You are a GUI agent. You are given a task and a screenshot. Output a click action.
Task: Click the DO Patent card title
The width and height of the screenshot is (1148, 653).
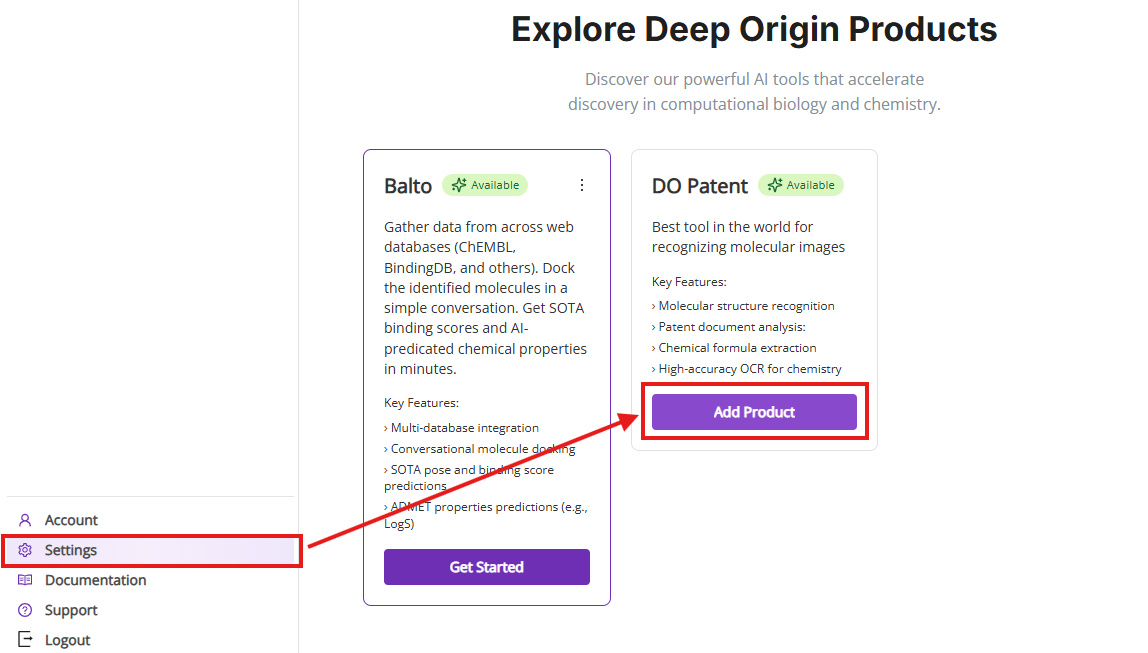click(x=700, y=186)
